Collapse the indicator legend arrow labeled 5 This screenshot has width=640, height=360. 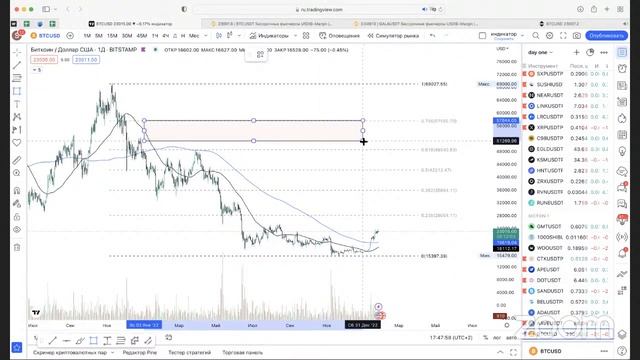click(x=37, y=70)
